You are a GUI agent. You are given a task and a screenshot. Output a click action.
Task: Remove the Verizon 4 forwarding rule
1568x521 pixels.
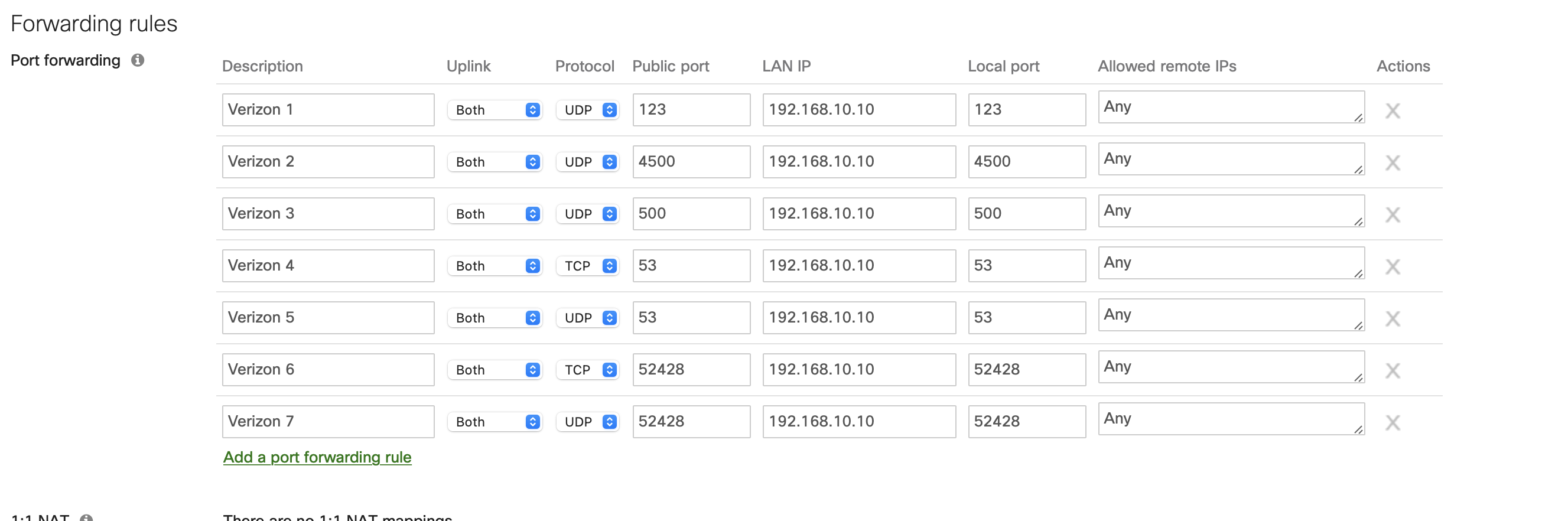(x=1394, y=265)
